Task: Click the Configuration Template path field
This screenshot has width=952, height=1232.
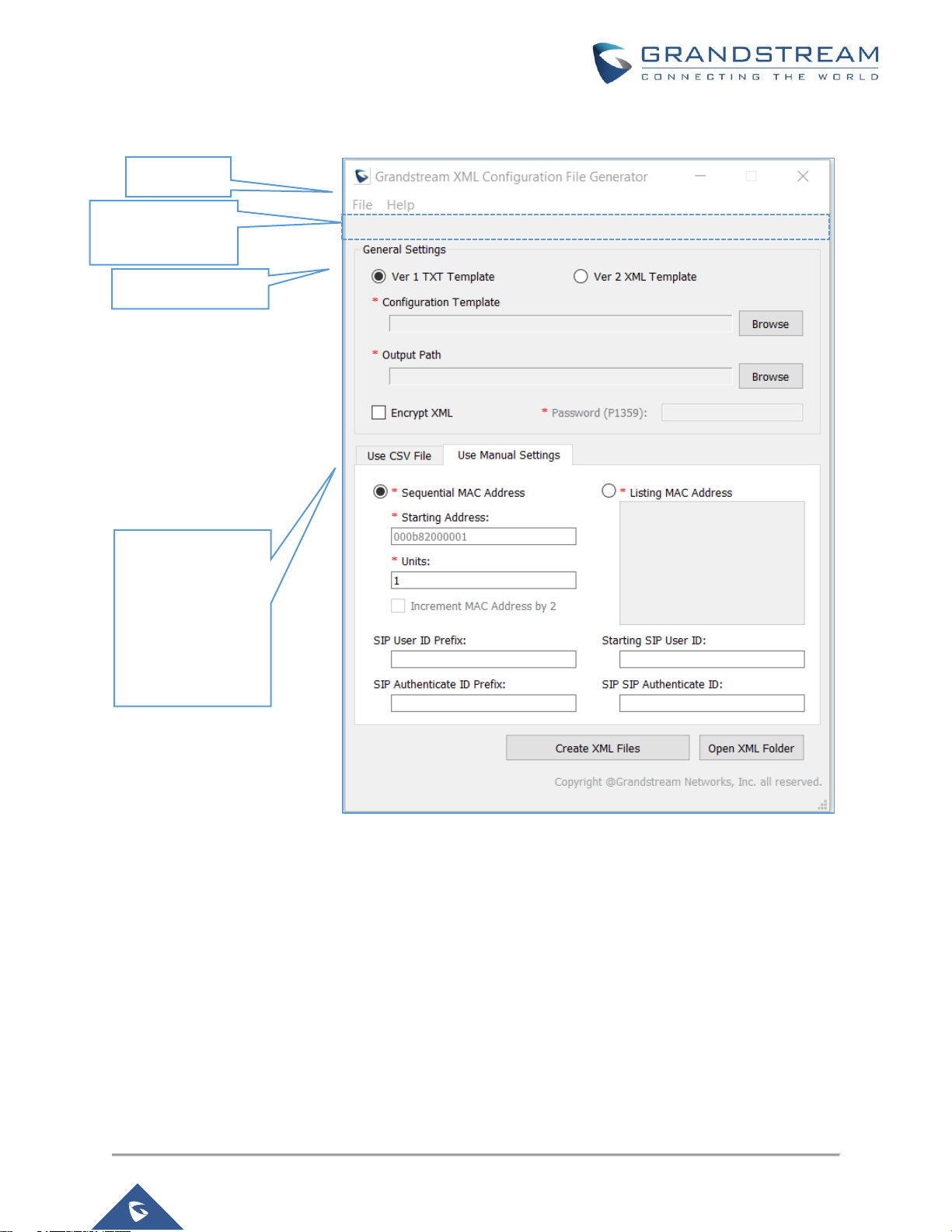Action: click(x=560, y=324)
